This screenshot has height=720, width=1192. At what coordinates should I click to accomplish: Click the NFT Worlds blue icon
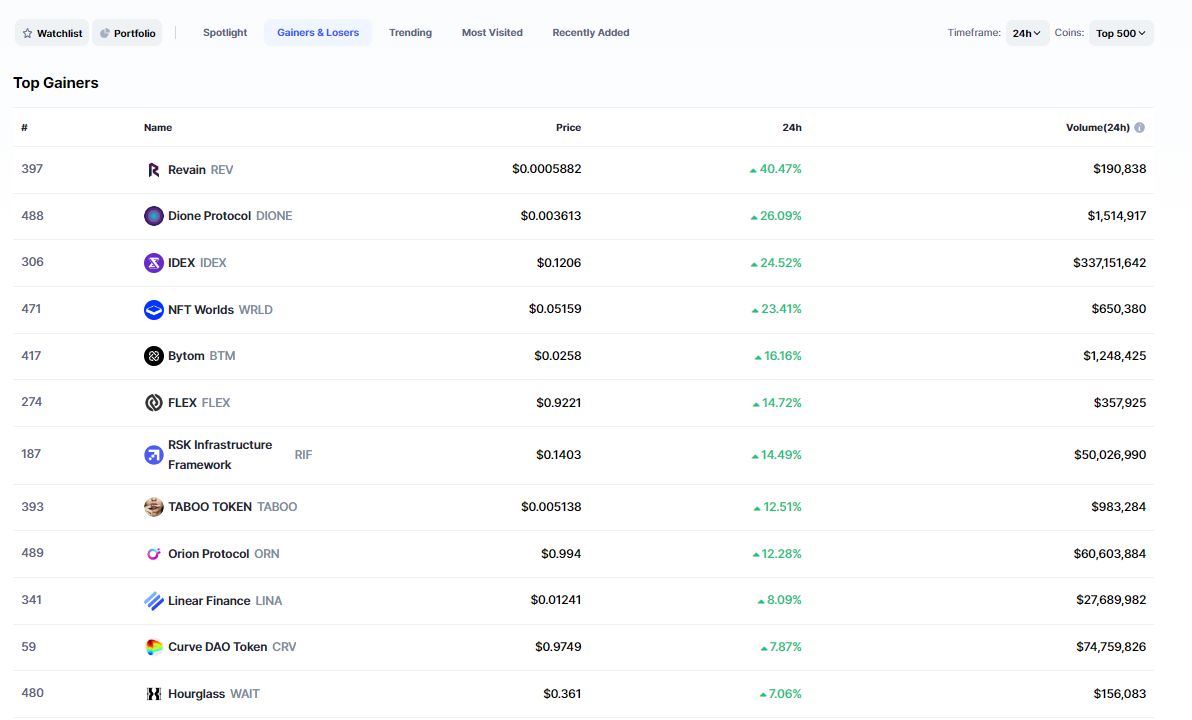point(153,310)
